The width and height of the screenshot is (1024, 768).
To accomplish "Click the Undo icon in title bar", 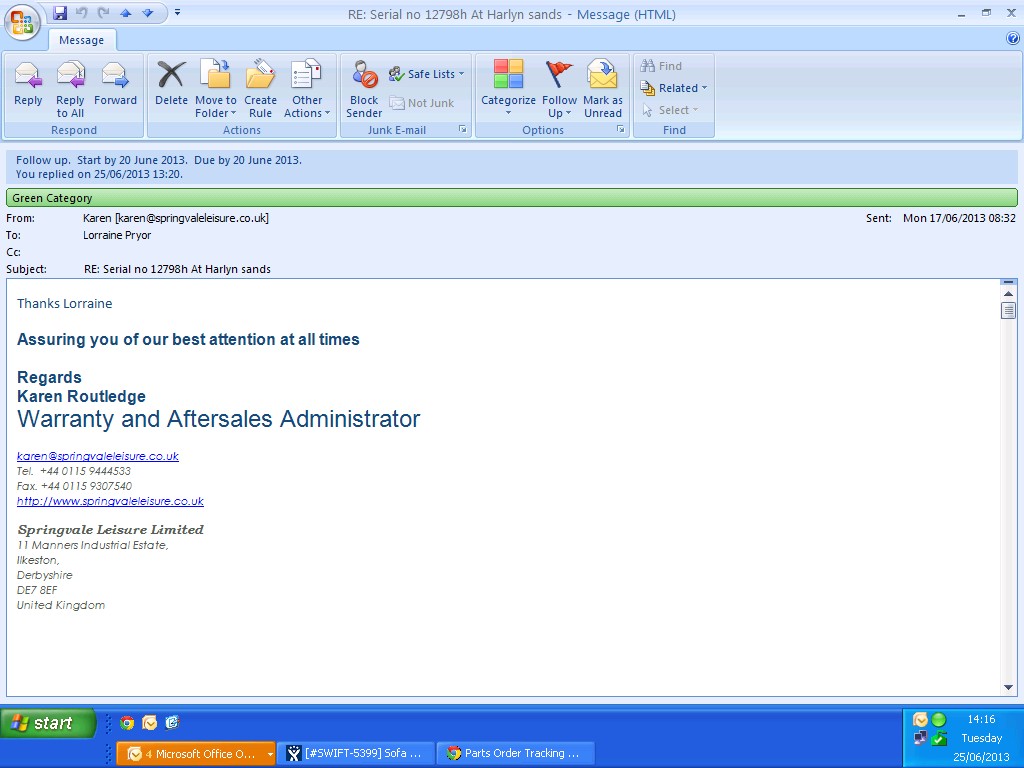I will click(82, 13).
